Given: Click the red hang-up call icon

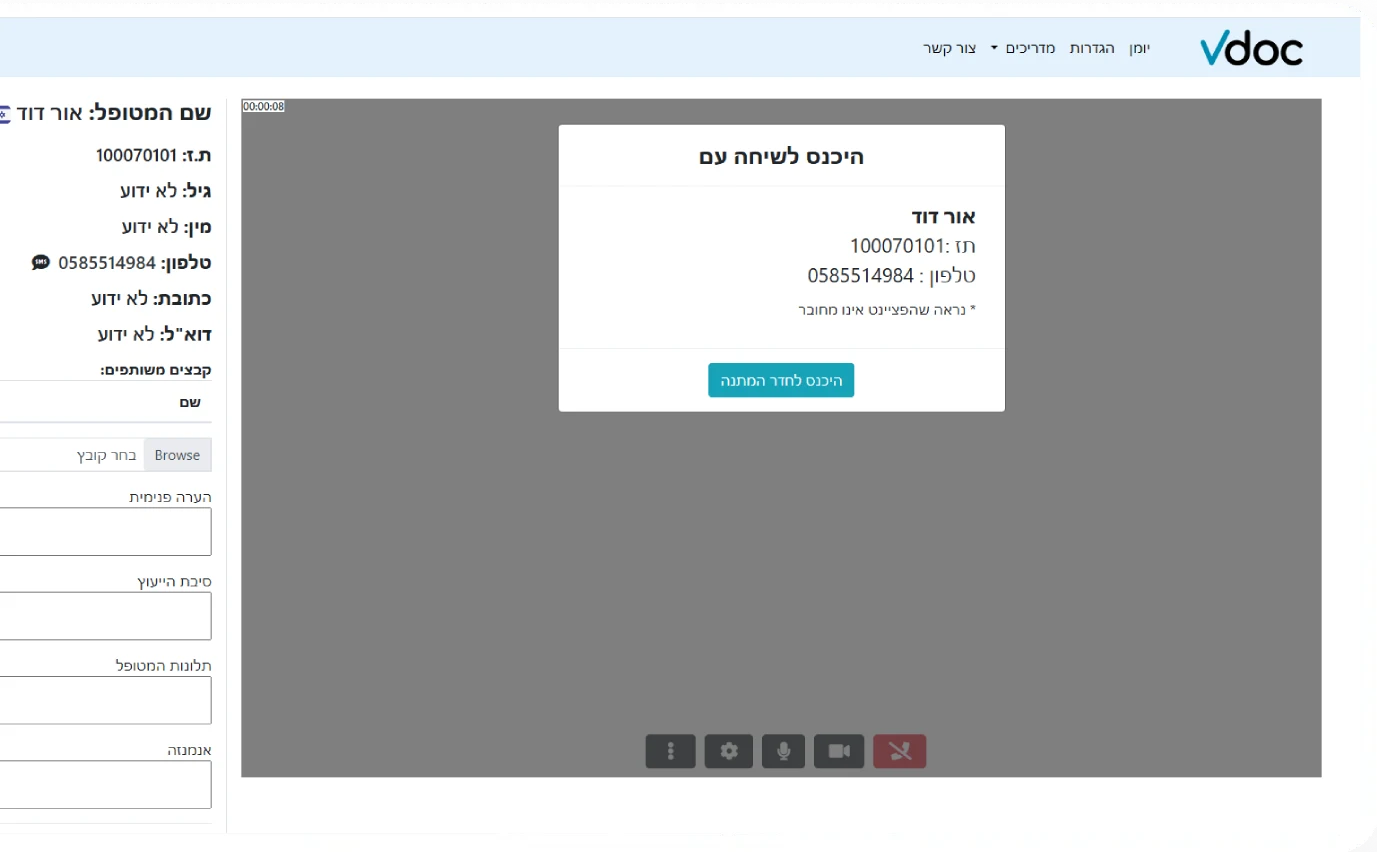Looking at the screenshot, I should click(x=899, y=751).
